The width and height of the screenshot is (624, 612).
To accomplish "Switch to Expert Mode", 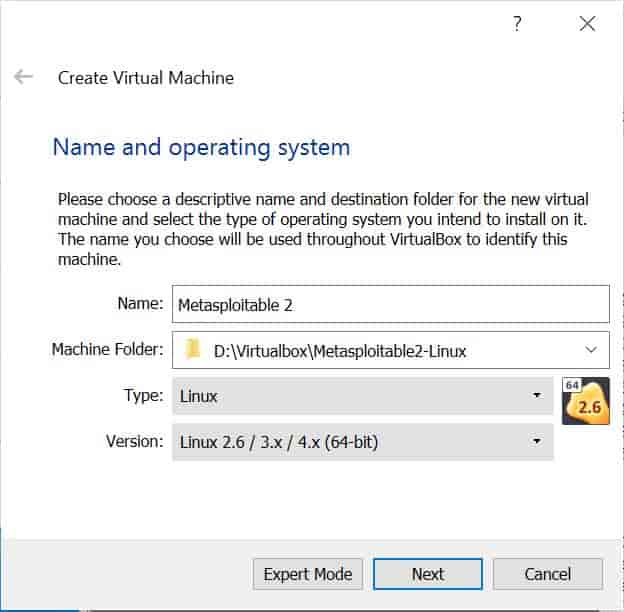I will pos(308,574).
